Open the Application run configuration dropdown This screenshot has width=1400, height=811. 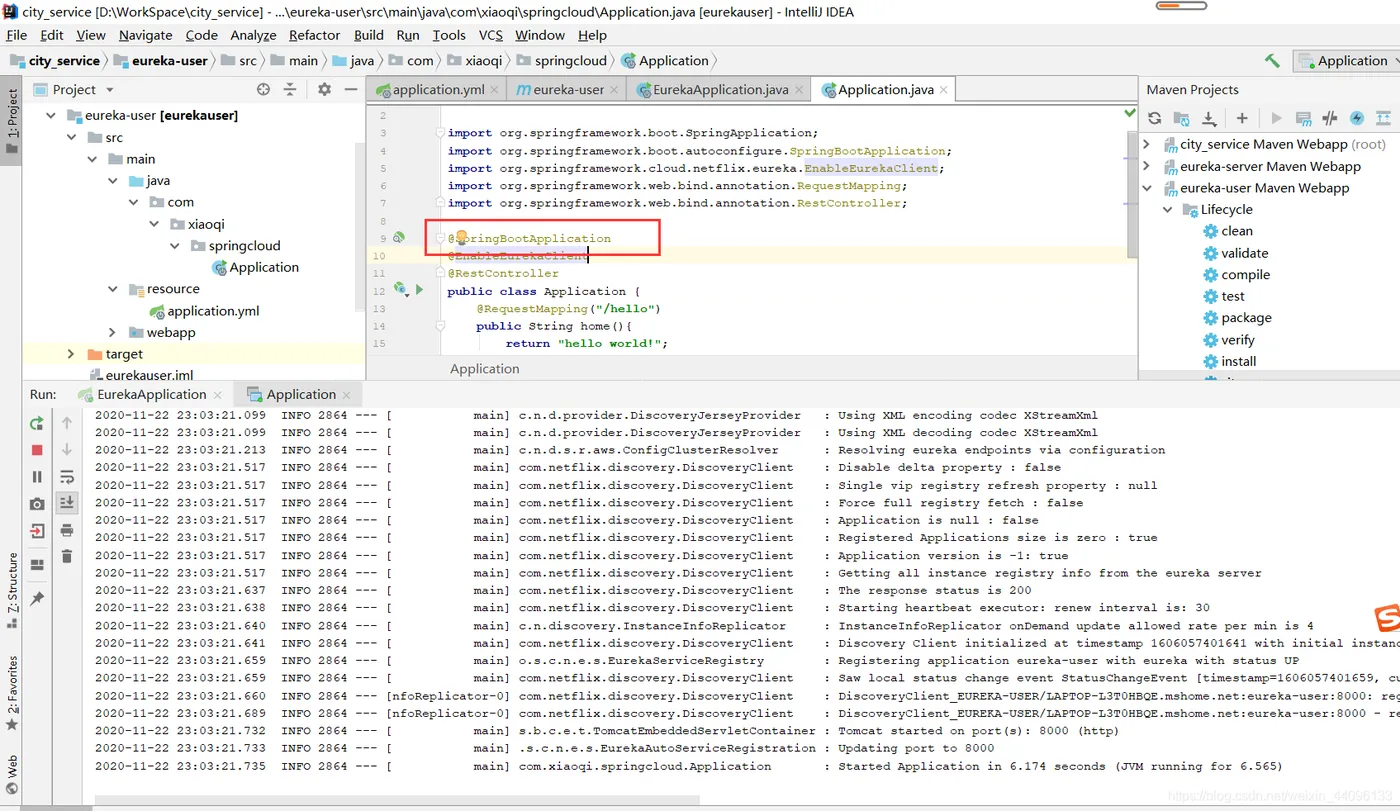(x=1346, y=61)
